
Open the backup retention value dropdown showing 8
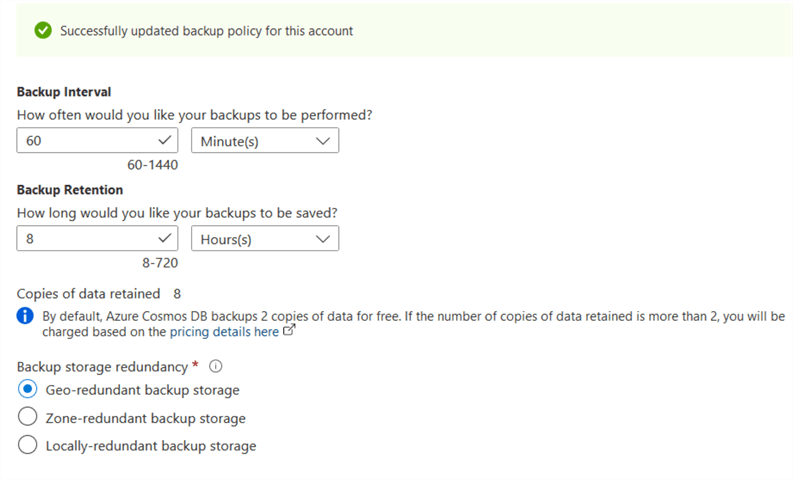pos(97,239)
